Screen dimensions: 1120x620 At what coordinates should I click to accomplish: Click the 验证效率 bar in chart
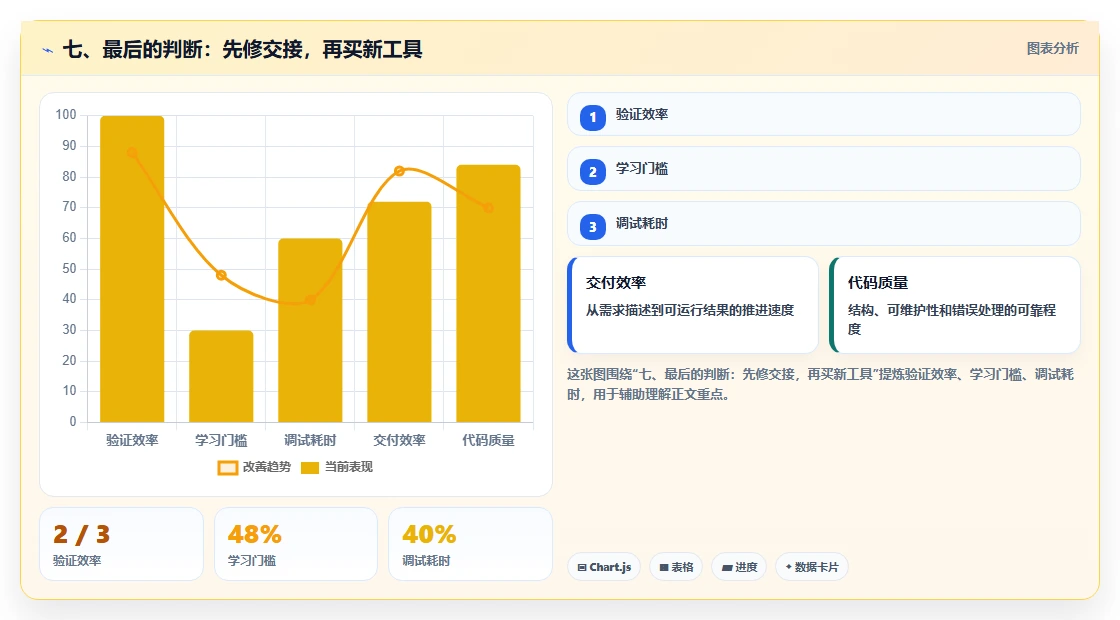pyautogui.click(x=132, y=269)
